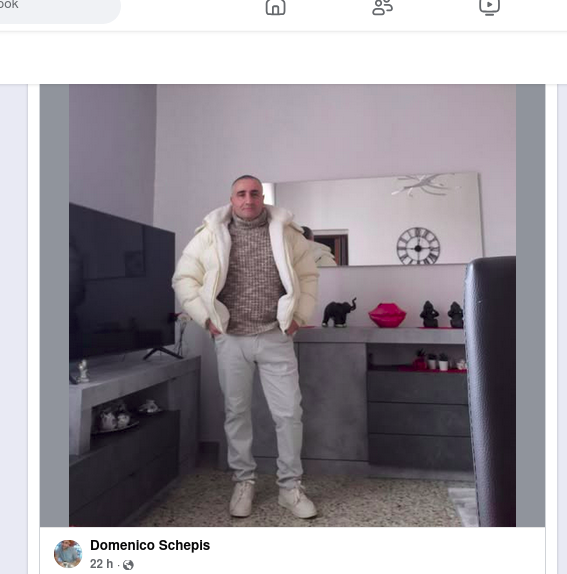This screenshot has height=574, width=567.
Task: Click the right gray margin of photo
Action: tap(530, 306)
